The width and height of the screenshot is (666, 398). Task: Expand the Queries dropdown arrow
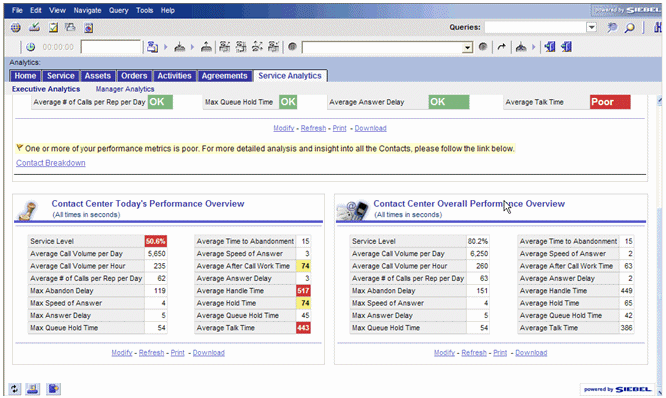coord(591,28)
